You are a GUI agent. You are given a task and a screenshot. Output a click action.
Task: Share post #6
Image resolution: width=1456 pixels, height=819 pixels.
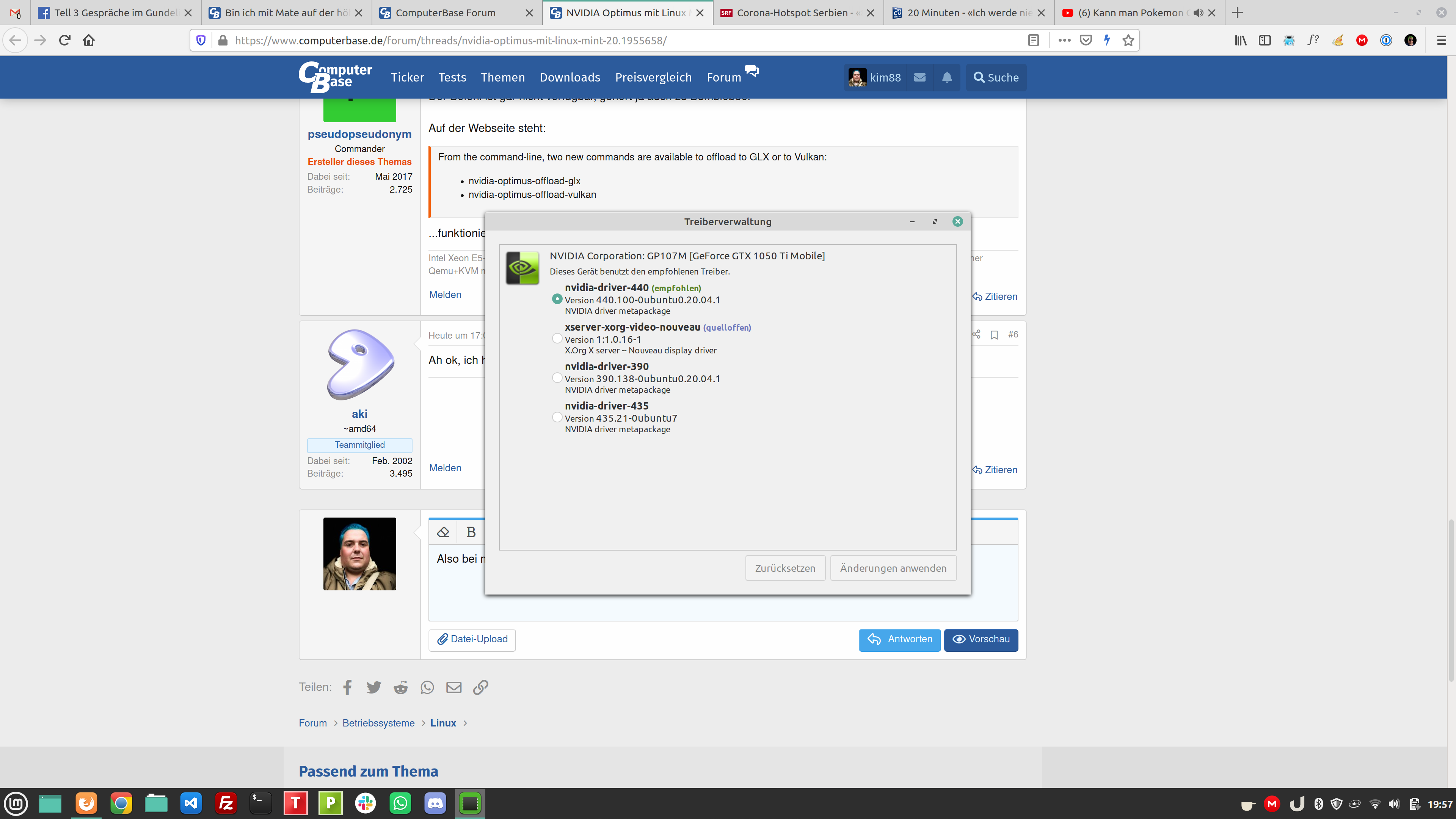[976, 334]
